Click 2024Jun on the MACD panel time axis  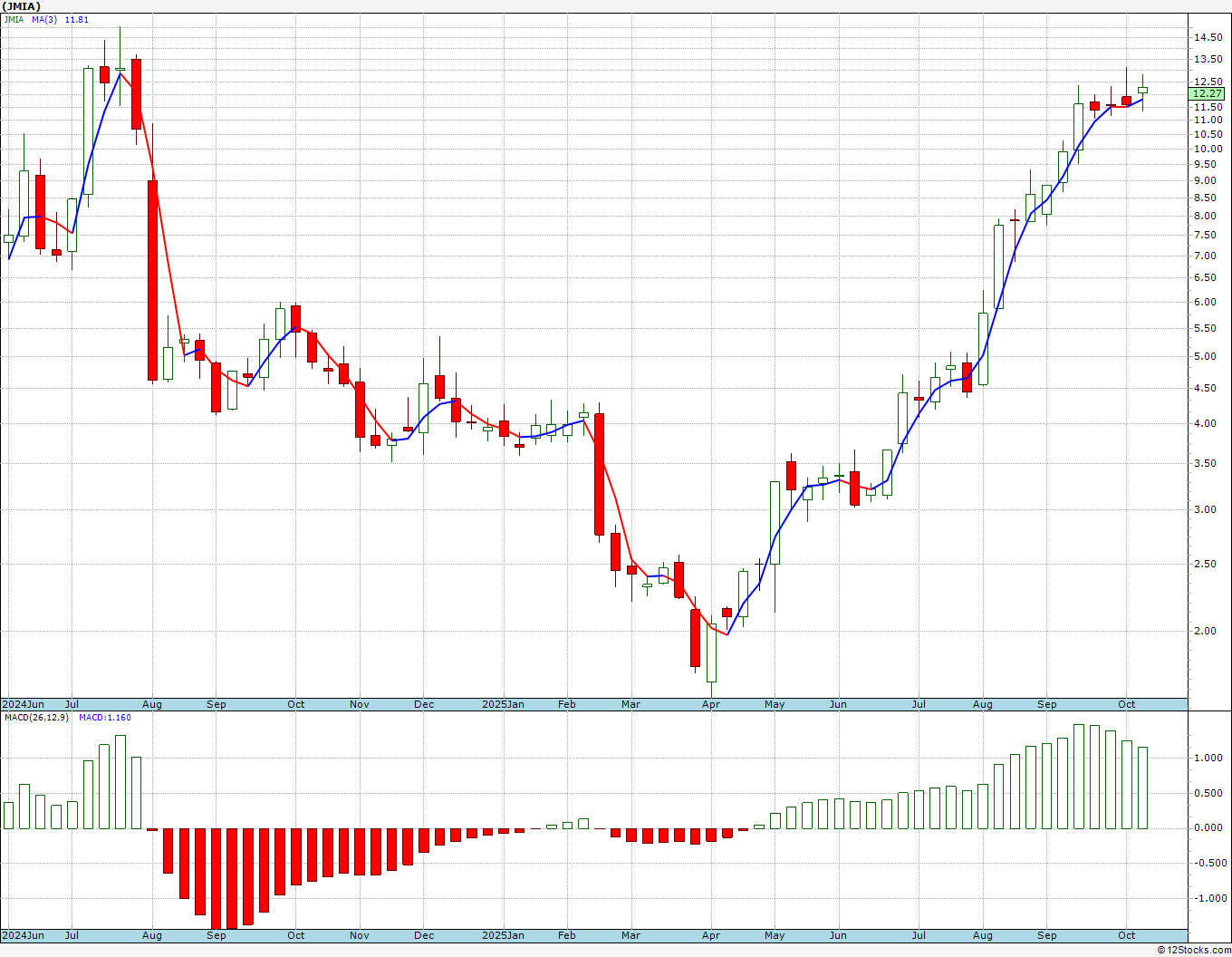pos(23,935)
